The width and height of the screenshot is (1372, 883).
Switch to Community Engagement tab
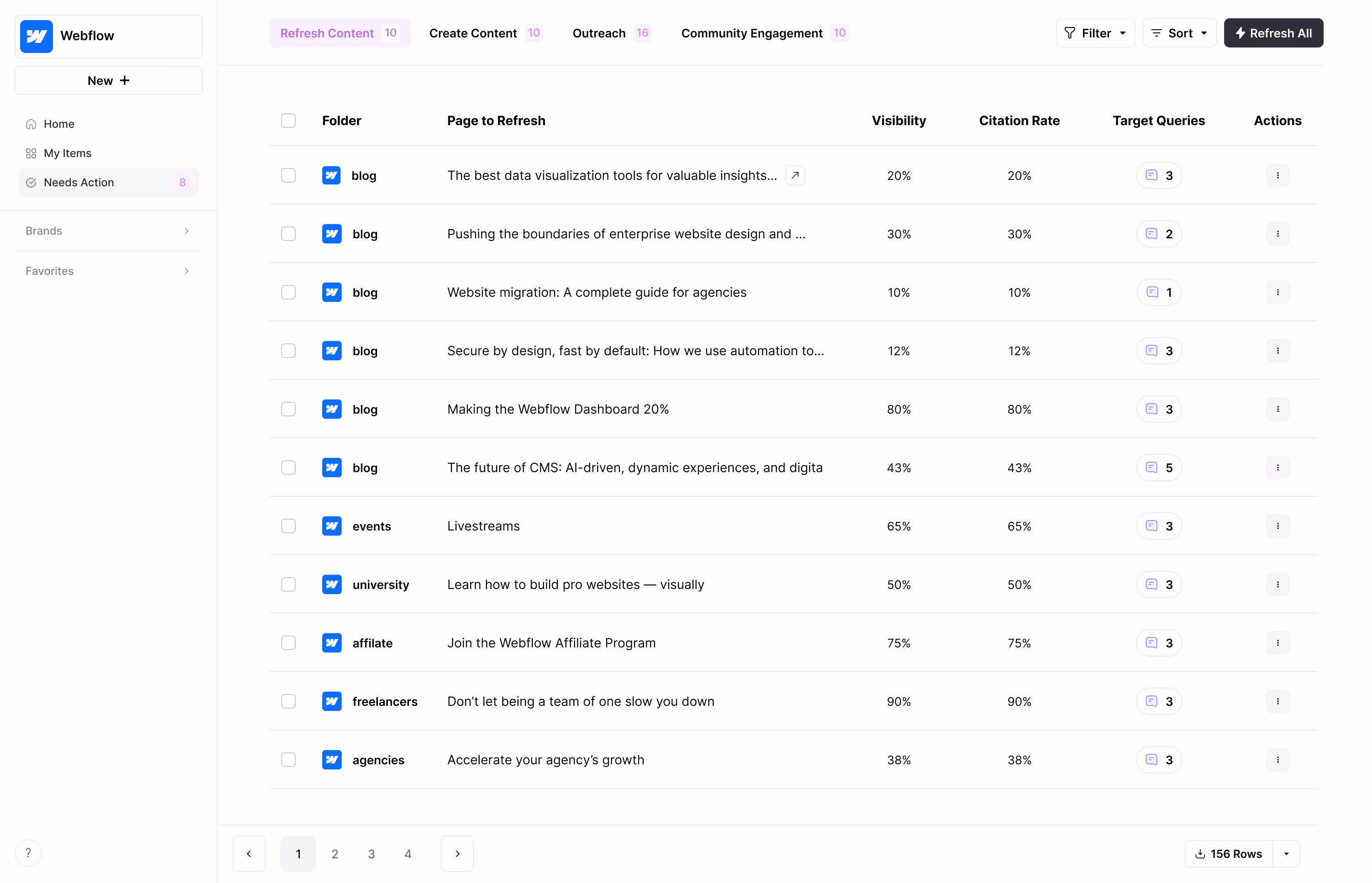tap(765, 33)
